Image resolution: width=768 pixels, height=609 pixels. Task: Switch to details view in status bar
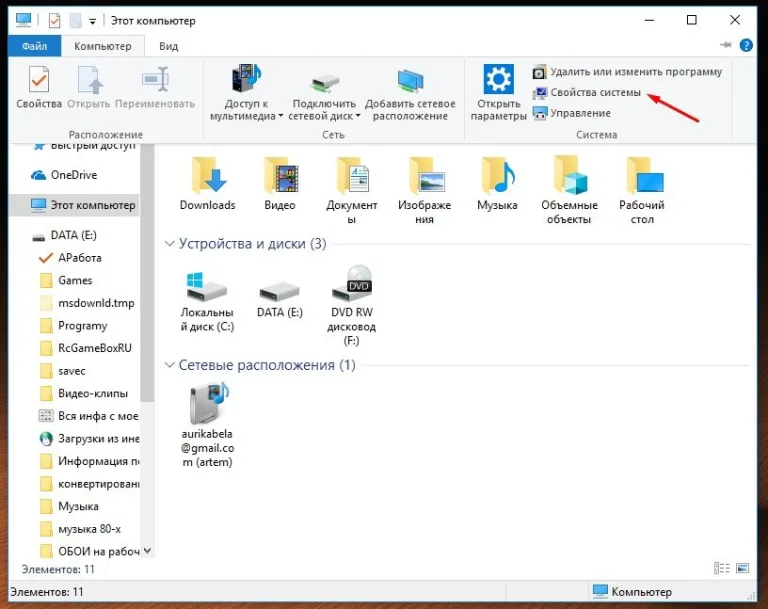click(721, 568)
